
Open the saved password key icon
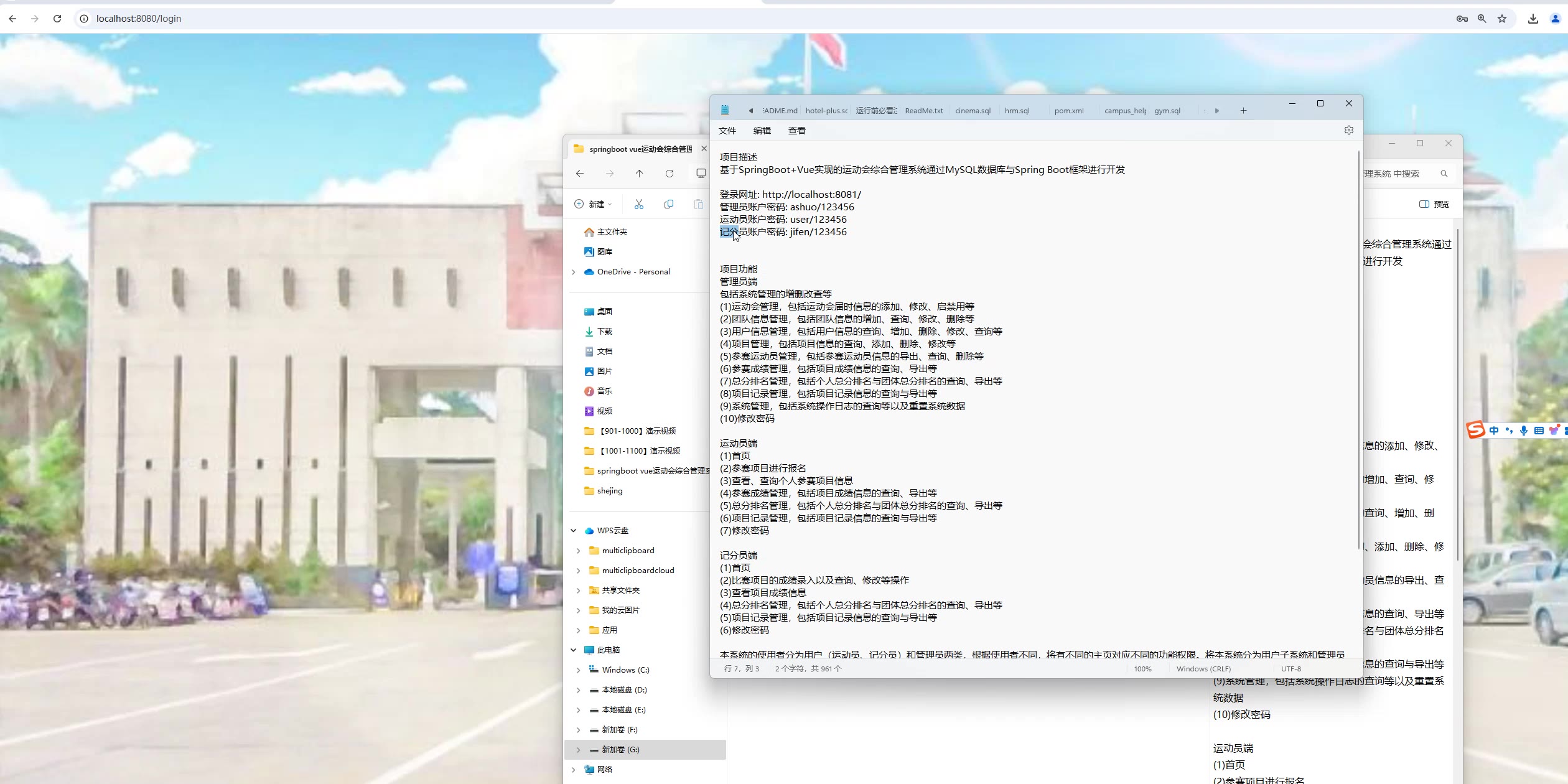click(x=1462, y=19)
